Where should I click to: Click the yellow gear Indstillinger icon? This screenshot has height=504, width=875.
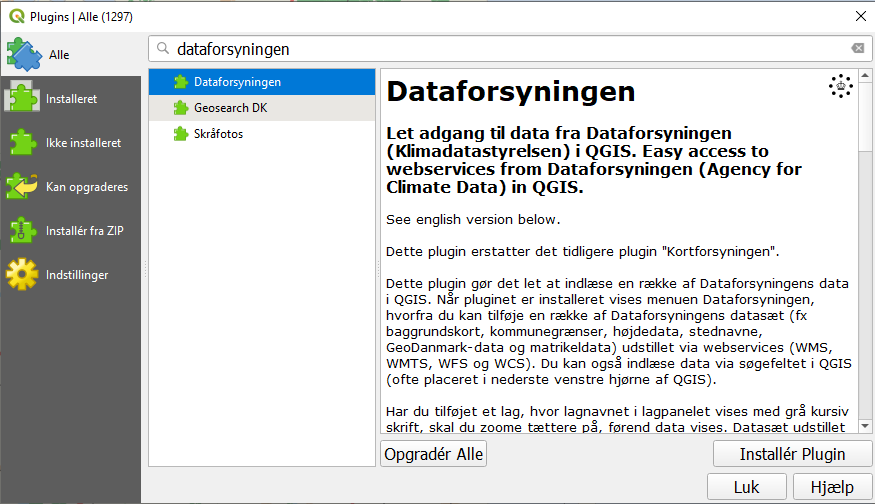pyautogui.click(x=22, y=274)
